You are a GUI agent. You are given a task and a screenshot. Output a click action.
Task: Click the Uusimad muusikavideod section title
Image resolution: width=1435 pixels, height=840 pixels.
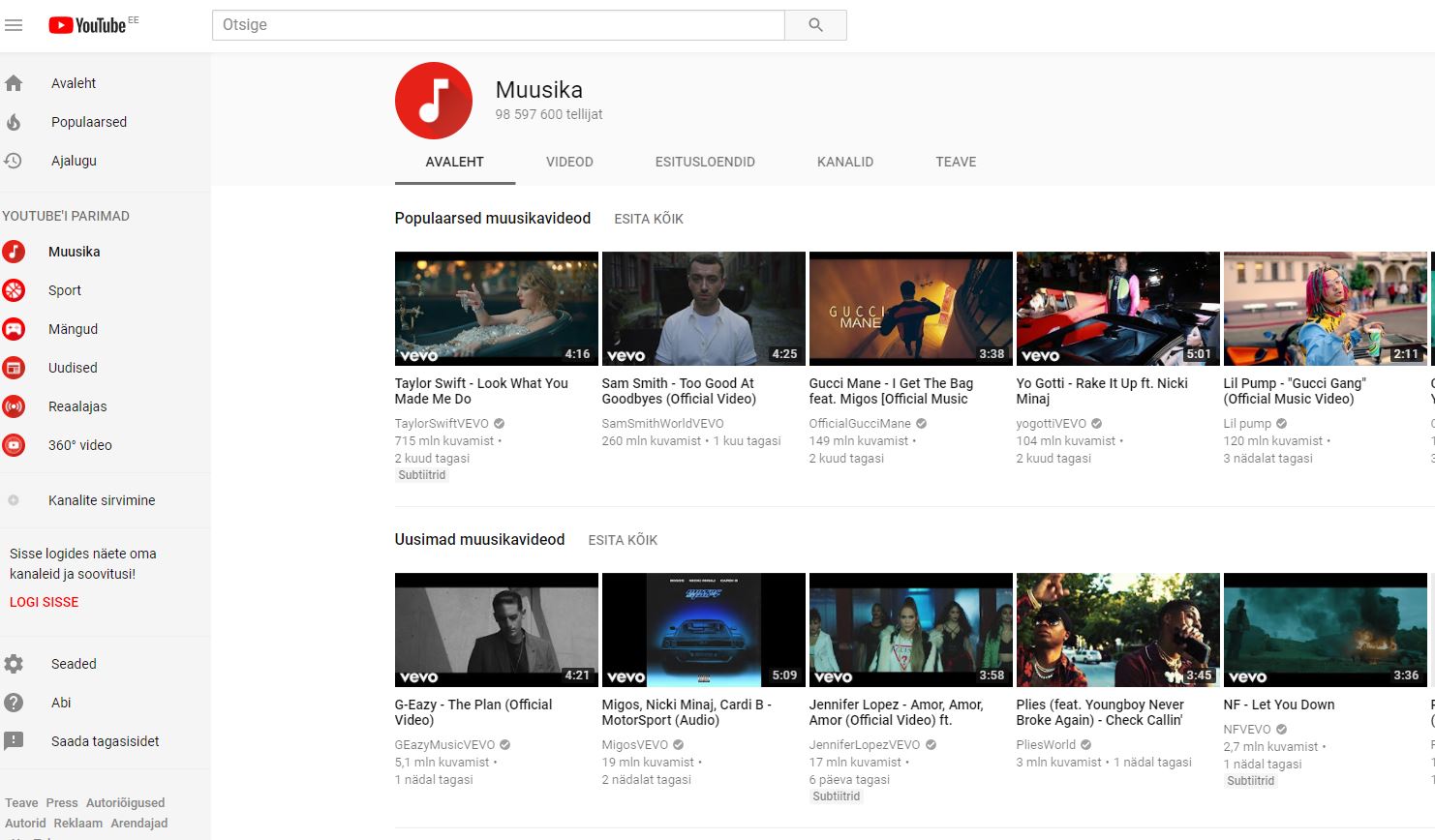click(x=479, y=540)
